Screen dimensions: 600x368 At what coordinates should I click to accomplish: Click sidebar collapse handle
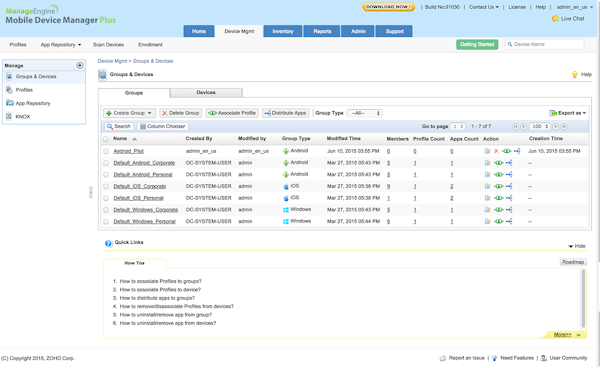pyautogui.click(x=91, y=192)
